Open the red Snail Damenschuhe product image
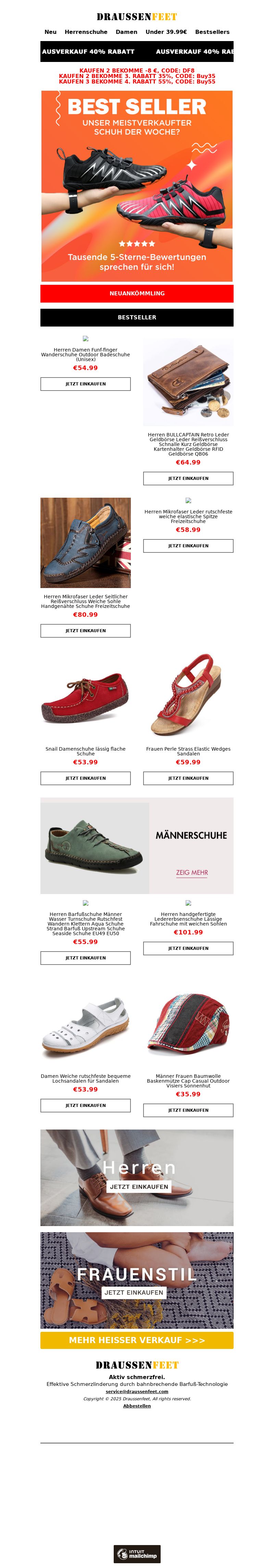The image size is (274, 1568). pos(86,695)
